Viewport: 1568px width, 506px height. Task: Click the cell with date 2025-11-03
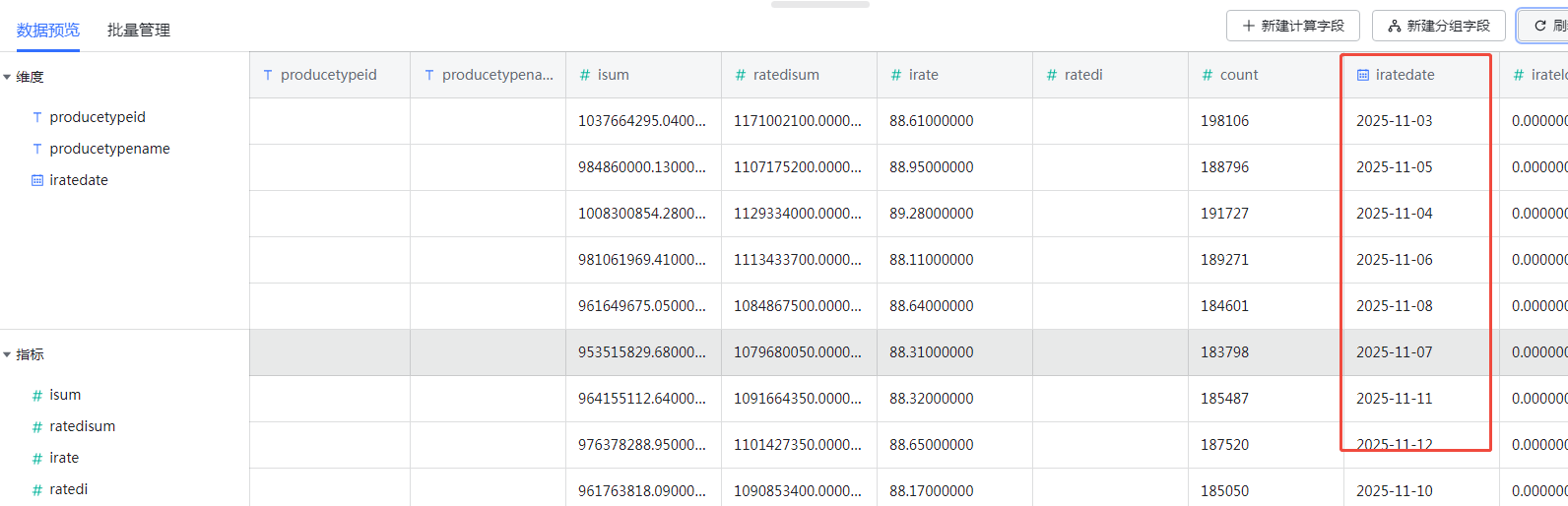tap(1394, 121)
